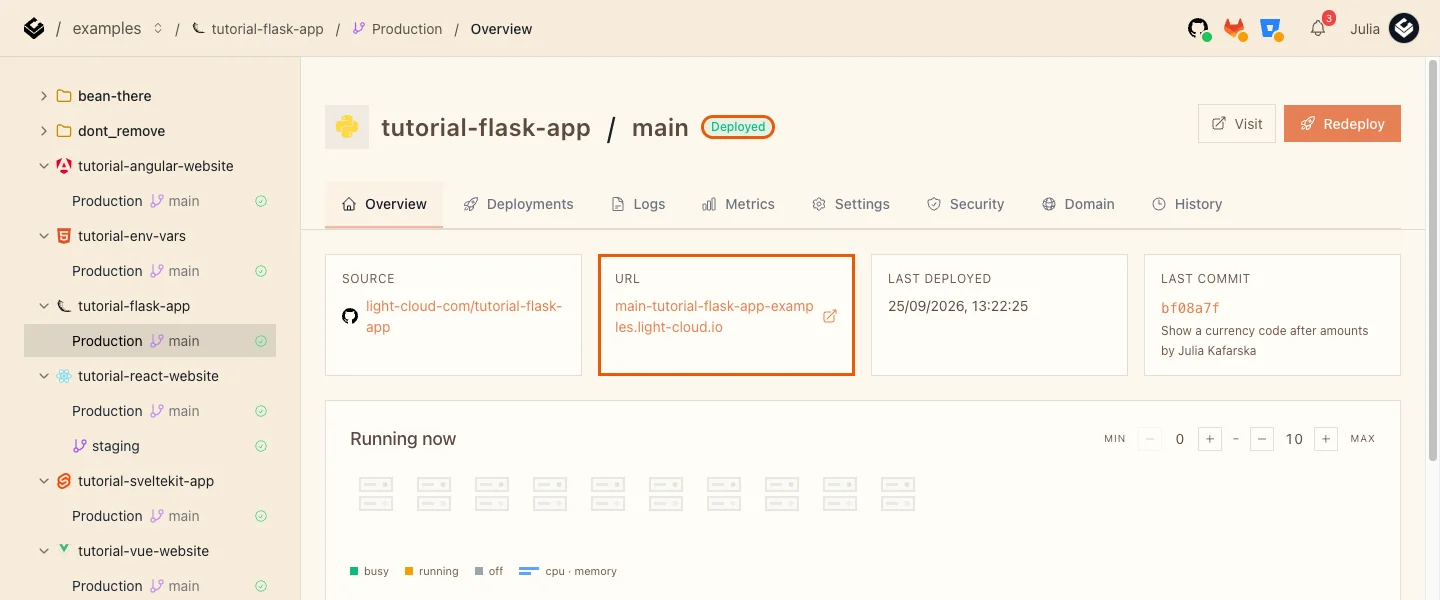Image resolution: width=1440 pixels, height=600 pixels.
Task: Open commit bf08a7f link
Action: click(x=1190, y=308)
